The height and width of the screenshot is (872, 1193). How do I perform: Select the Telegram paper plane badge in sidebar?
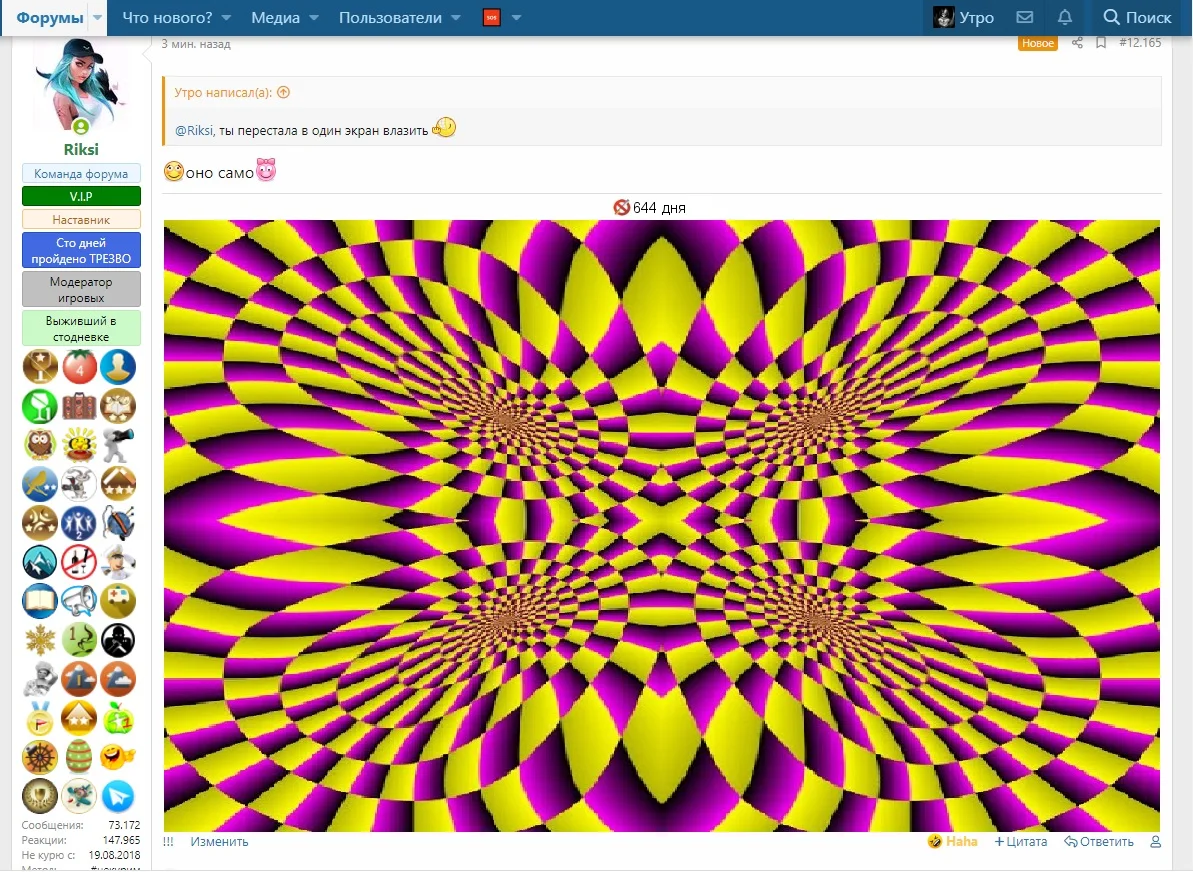[118, 797]
